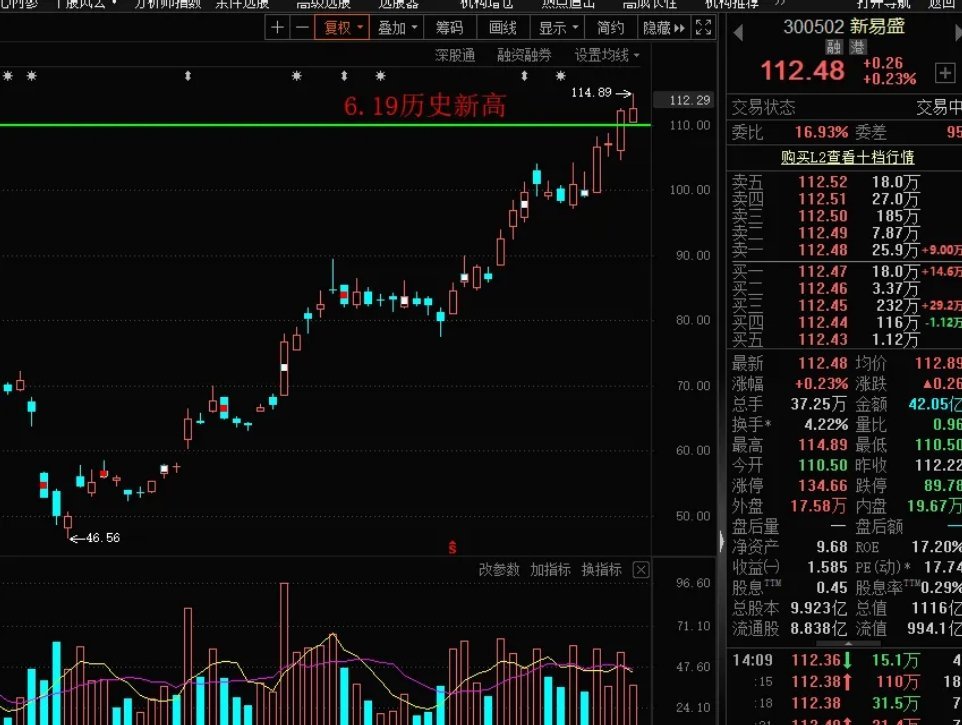Screen dimensions: 962x725
Task: Switch to 简约 simplified view
Action: click(610, 28)
